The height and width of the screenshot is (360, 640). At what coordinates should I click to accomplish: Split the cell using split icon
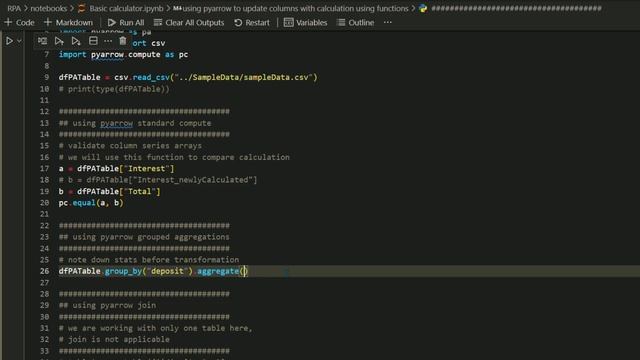(x=93, y=41)
